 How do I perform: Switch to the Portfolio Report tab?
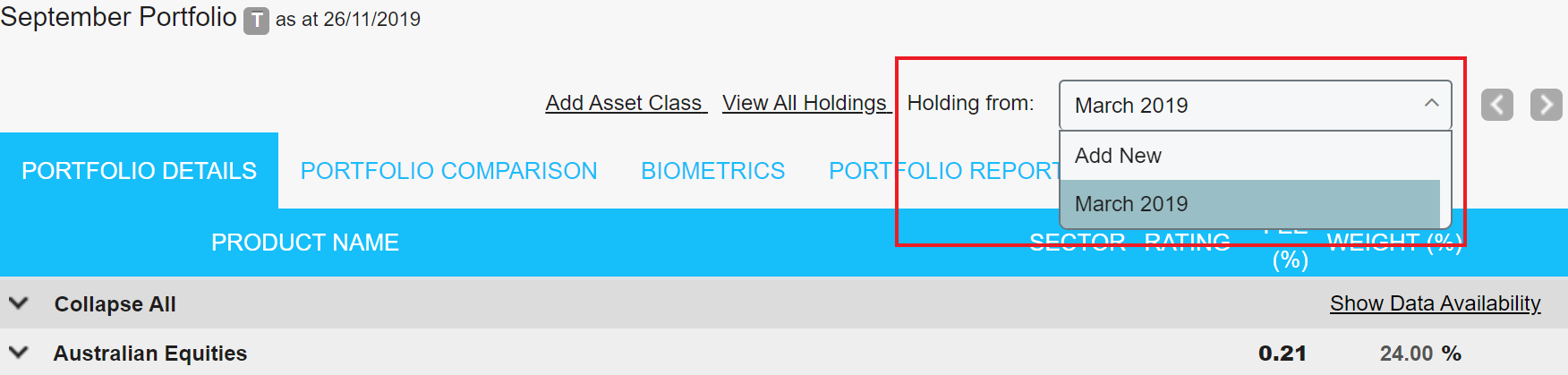(x=942, y=171)
